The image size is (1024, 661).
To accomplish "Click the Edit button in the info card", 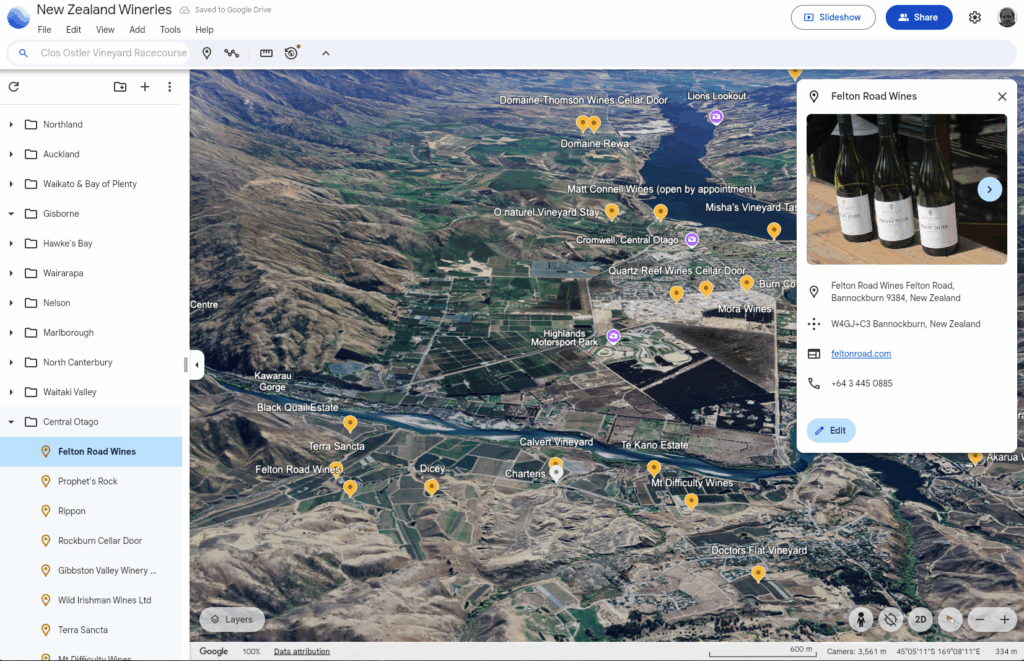I will pos(831,430).
